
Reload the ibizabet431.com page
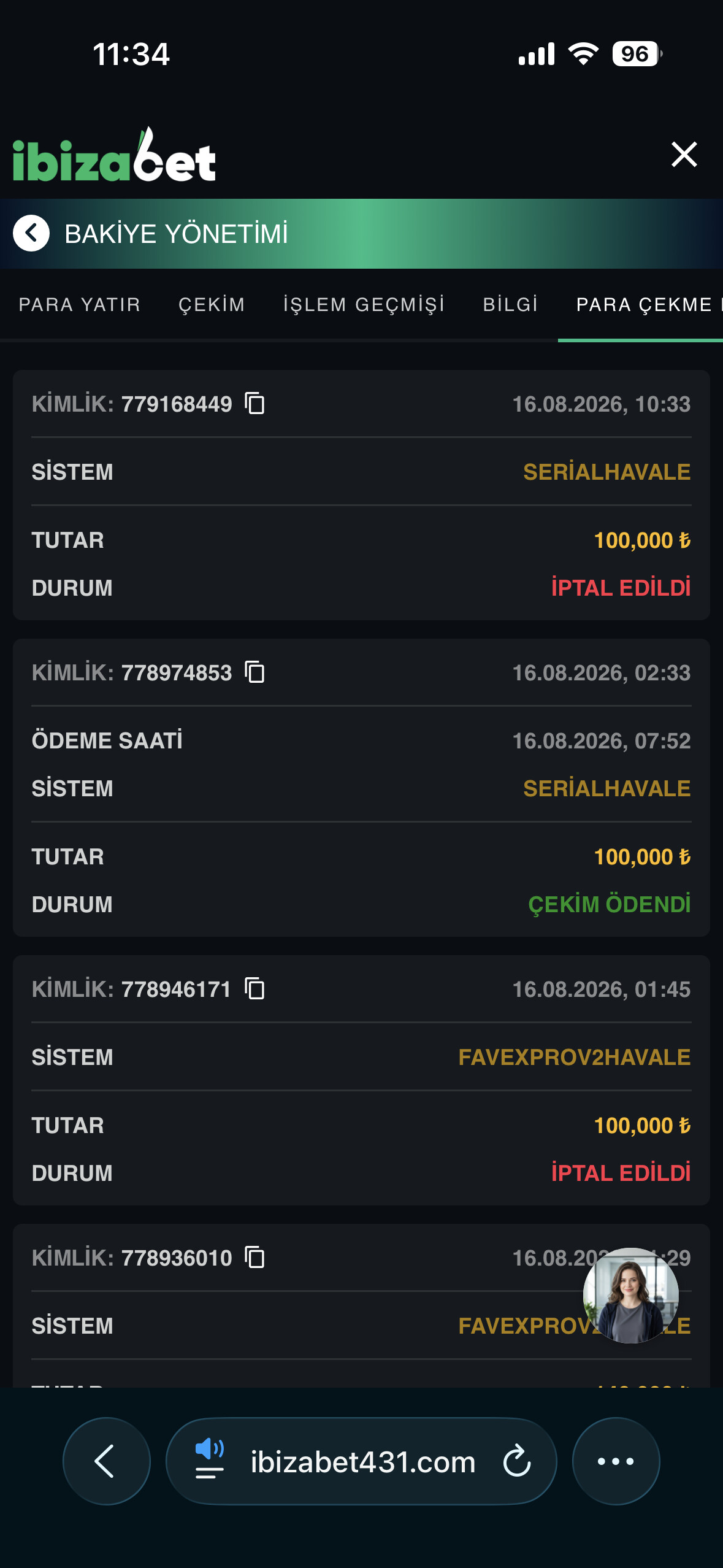coord(516,1461)
